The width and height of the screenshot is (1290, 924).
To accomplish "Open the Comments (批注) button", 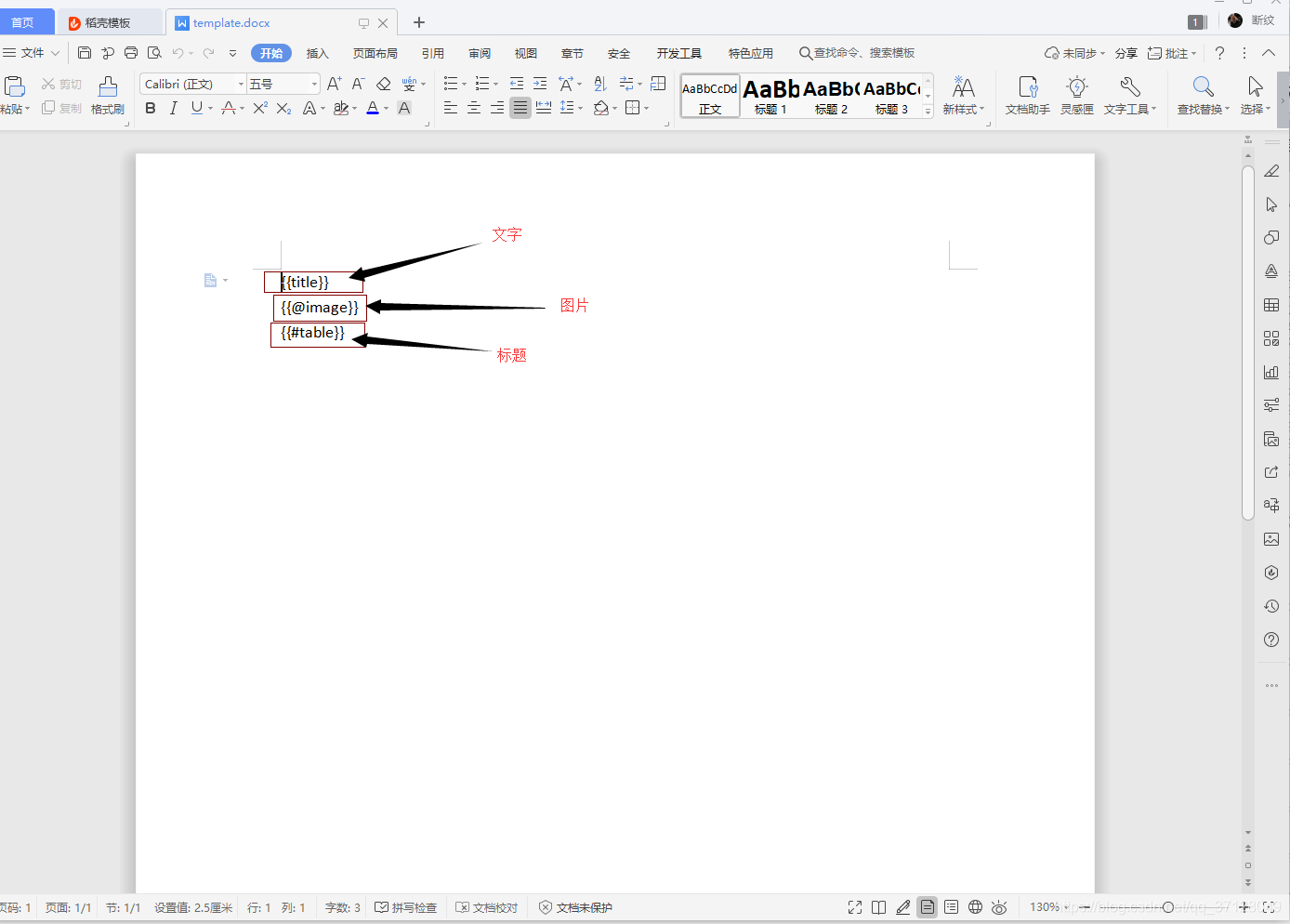I will (1172, 53).
